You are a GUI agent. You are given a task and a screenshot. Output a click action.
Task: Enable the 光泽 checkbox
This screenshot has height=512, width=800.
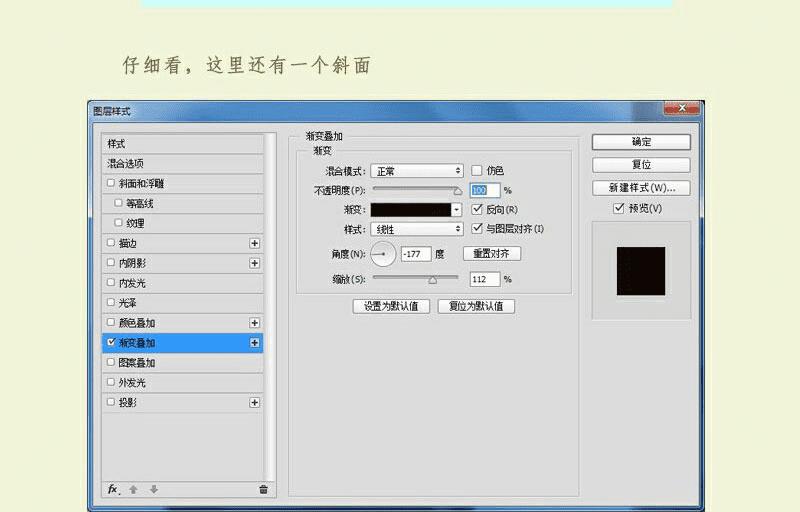point(111,302)
